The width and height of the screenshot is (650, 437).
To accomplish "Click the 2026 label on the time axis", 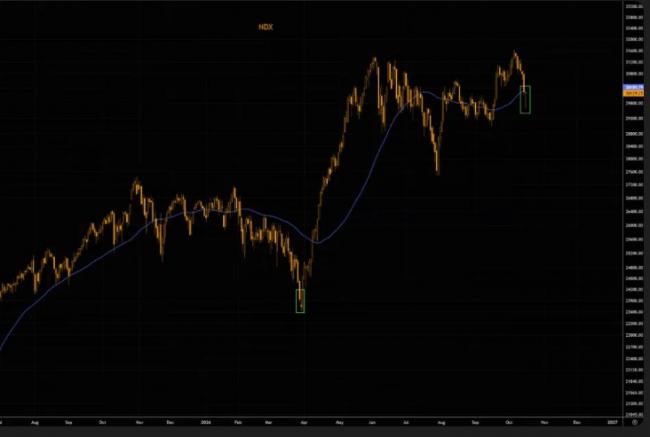I will click(x=206, y=422).
